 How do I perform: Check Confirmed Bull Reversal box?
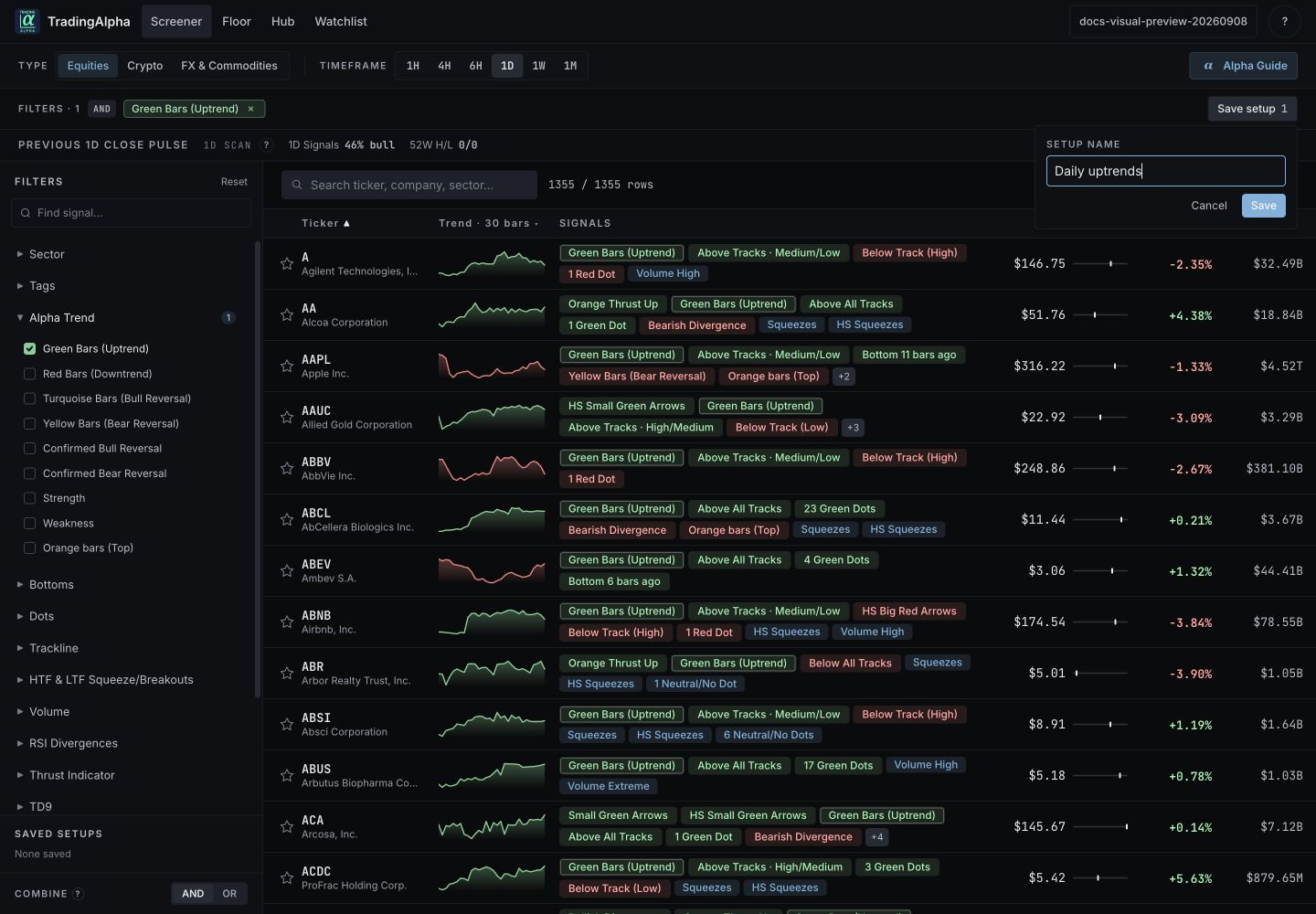pyautogui.click(x=30, y=449)
